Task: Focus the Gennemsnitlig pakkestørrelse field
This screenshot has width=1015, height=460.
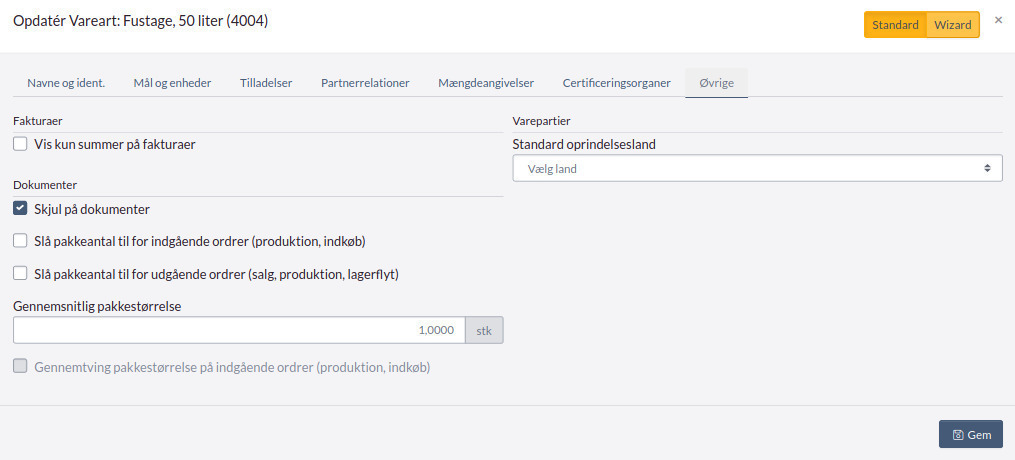Action: click(x=239, y=330)
